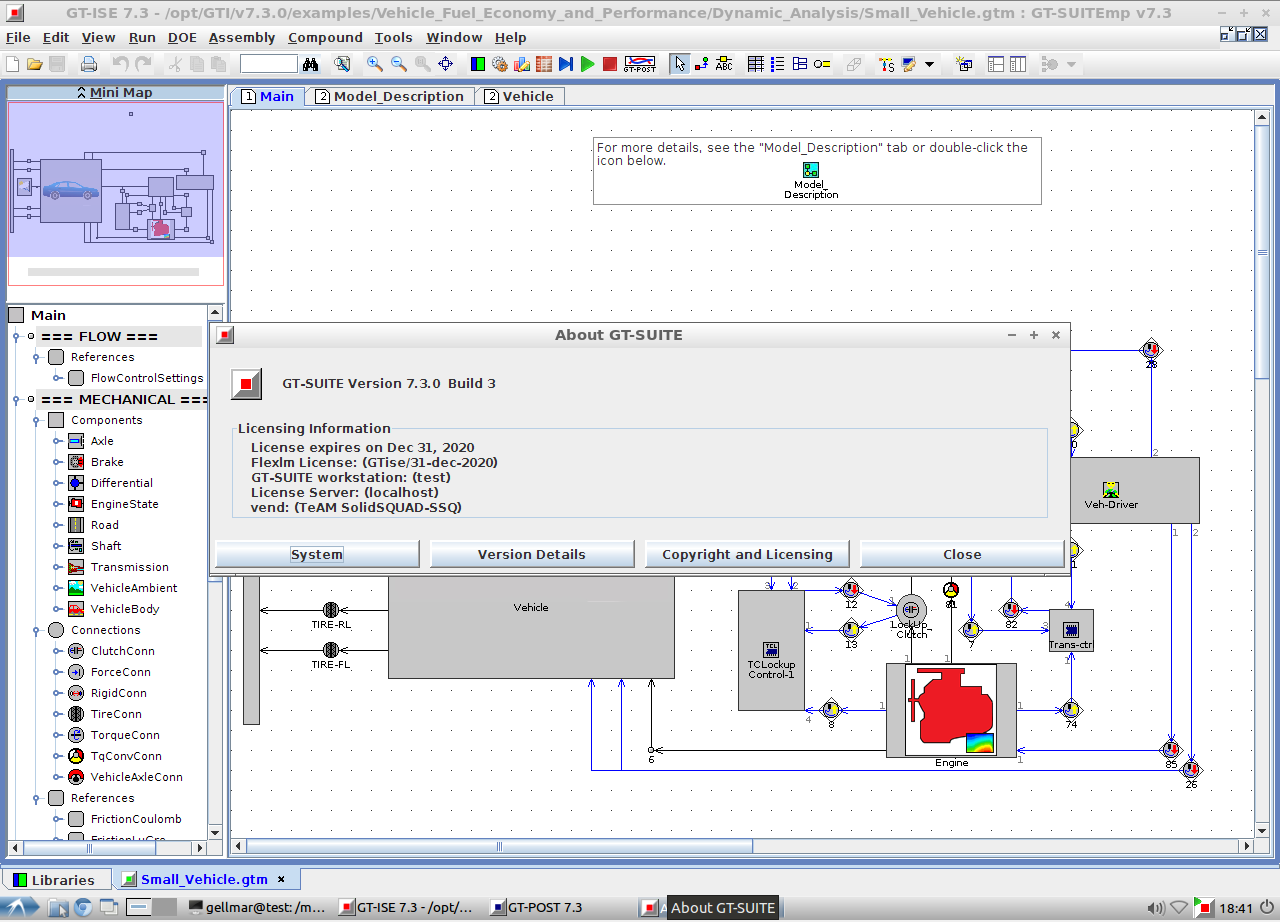Image resolution: width=1280 pixels, height=922 pixels.
Task: Expand the Transmission tree node
Action: click(57, 567)
